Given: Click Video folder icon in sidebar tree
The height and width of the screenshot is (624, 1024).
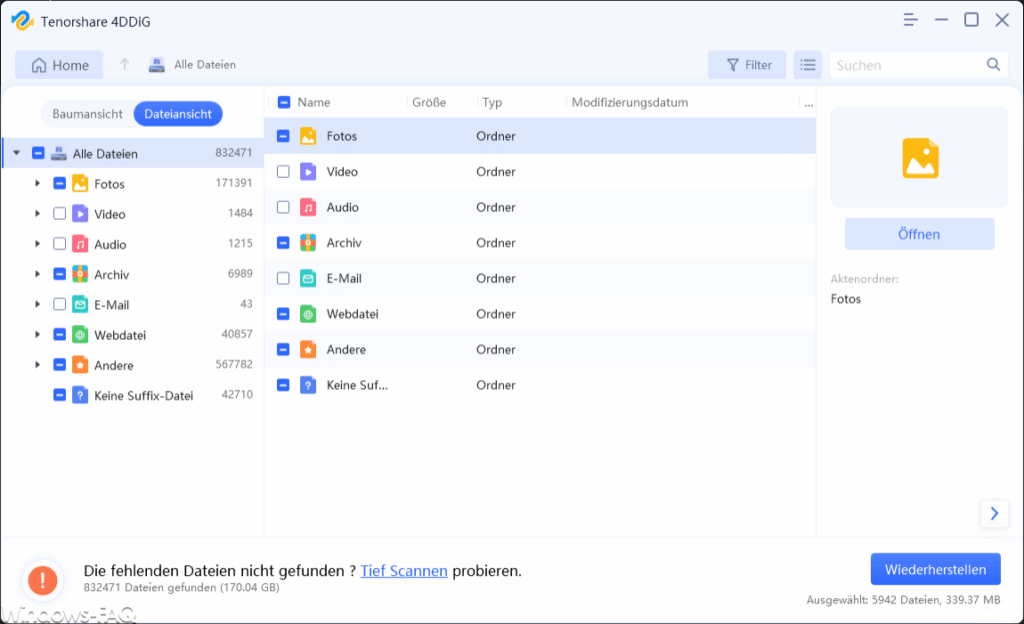Looking at the screenshot, I should click(80, 213).
